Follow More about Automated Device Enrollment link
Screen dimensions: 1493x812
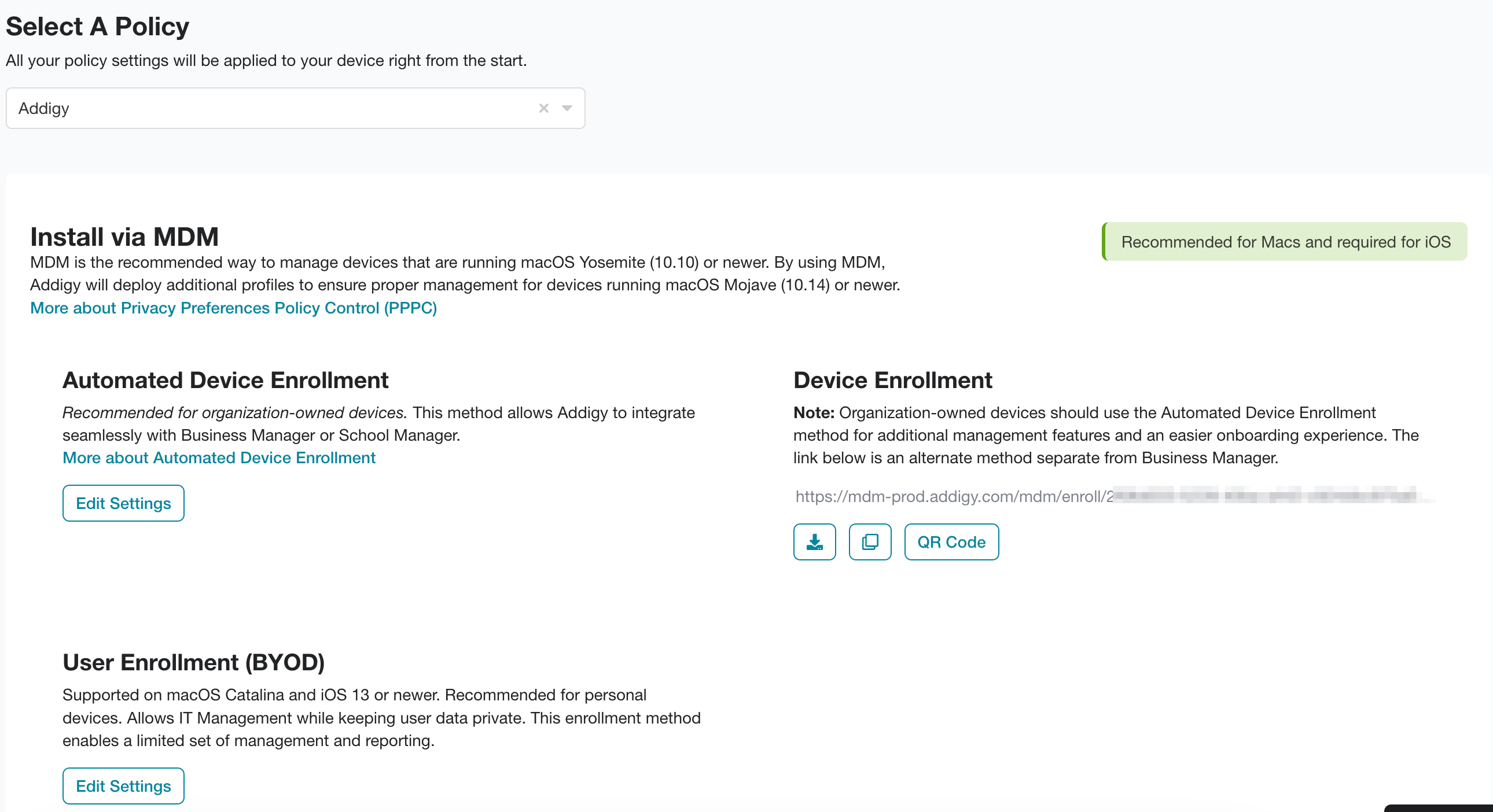pyautogui.click(x=219, y=457)
